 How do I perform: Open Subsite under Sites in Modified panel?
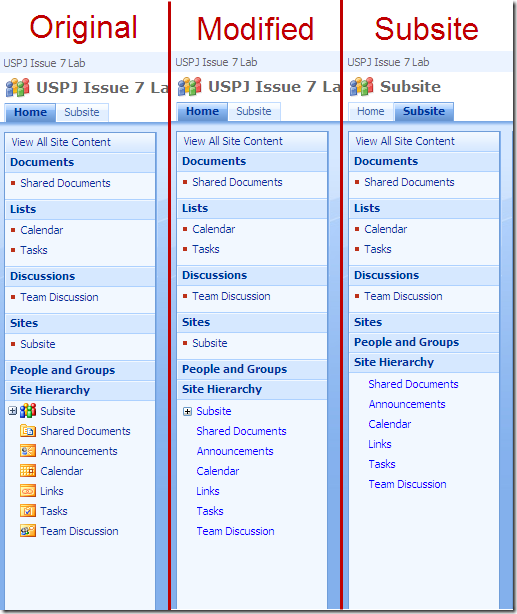210,343
